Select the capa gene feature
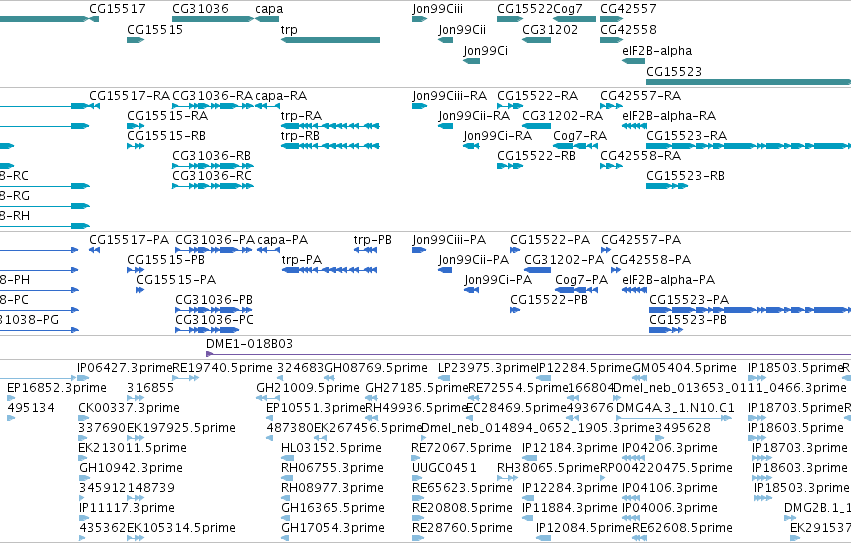 [x=267, y=19]
